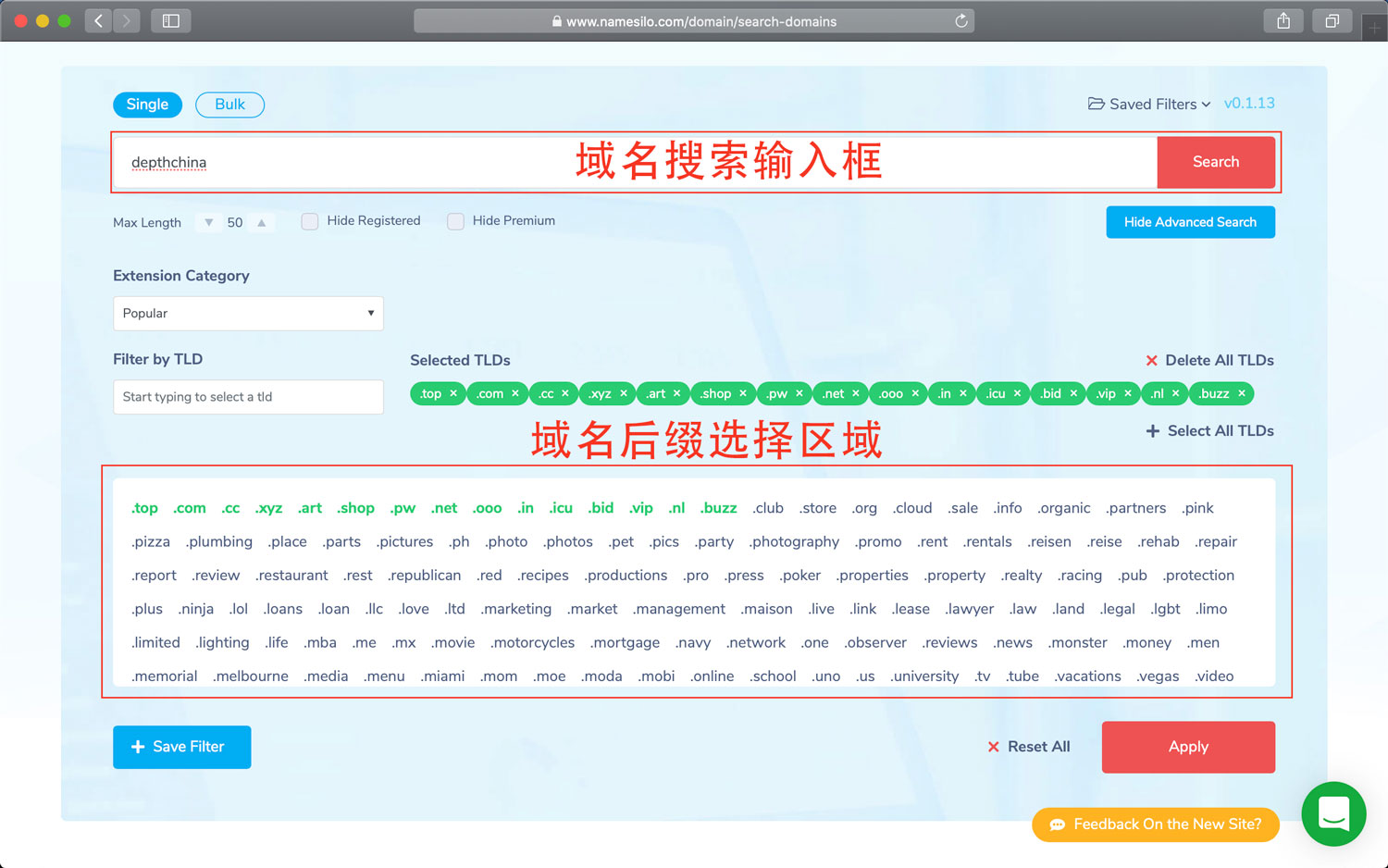
Task: Open a new tab with plus icon
Action: click(x=1374, y=28)
